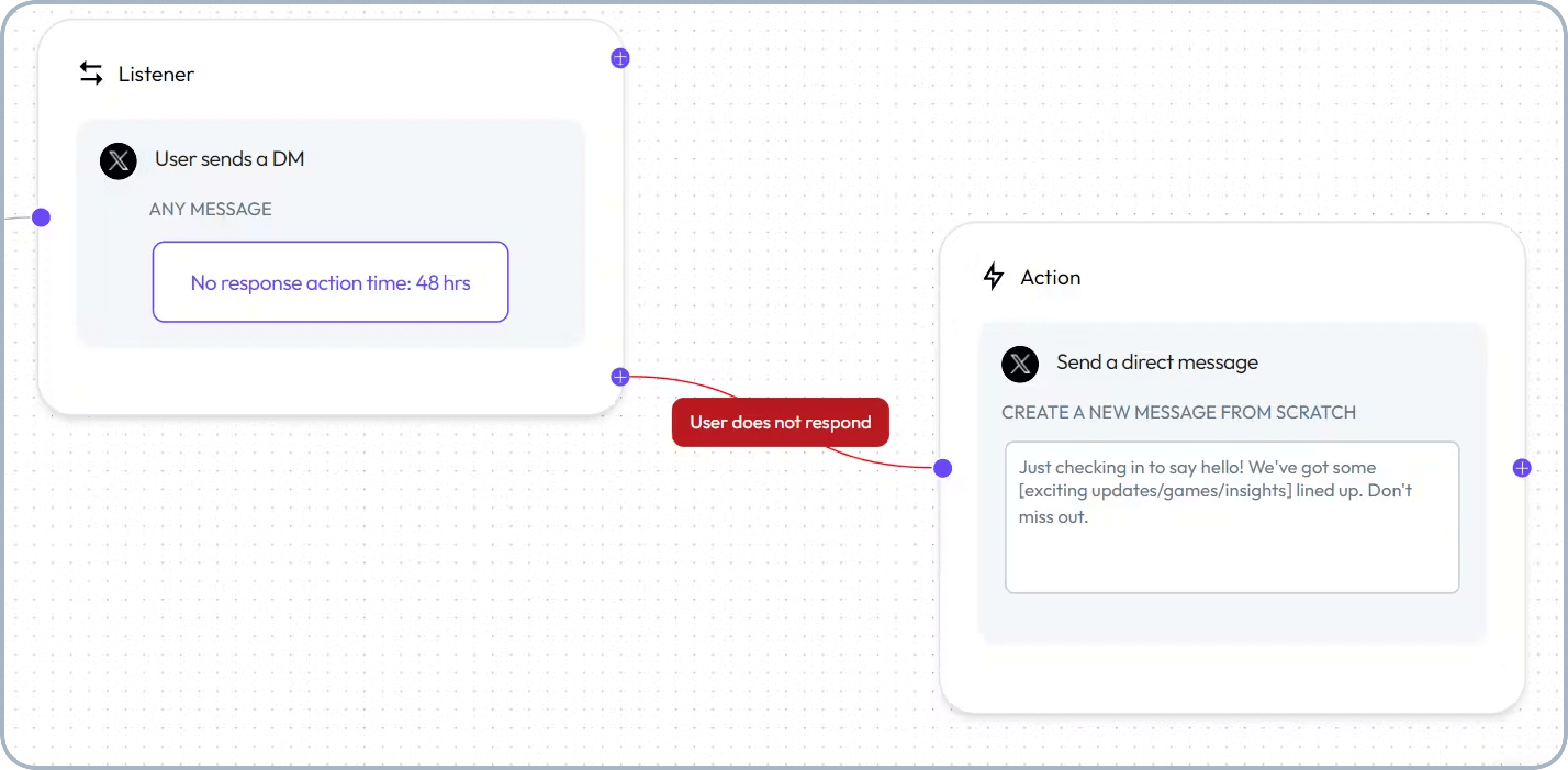This screenshot has height=770, width=1568.
Task: Click the plus connector at the Listener node's upper corner
Action: (x=620, y=58)
